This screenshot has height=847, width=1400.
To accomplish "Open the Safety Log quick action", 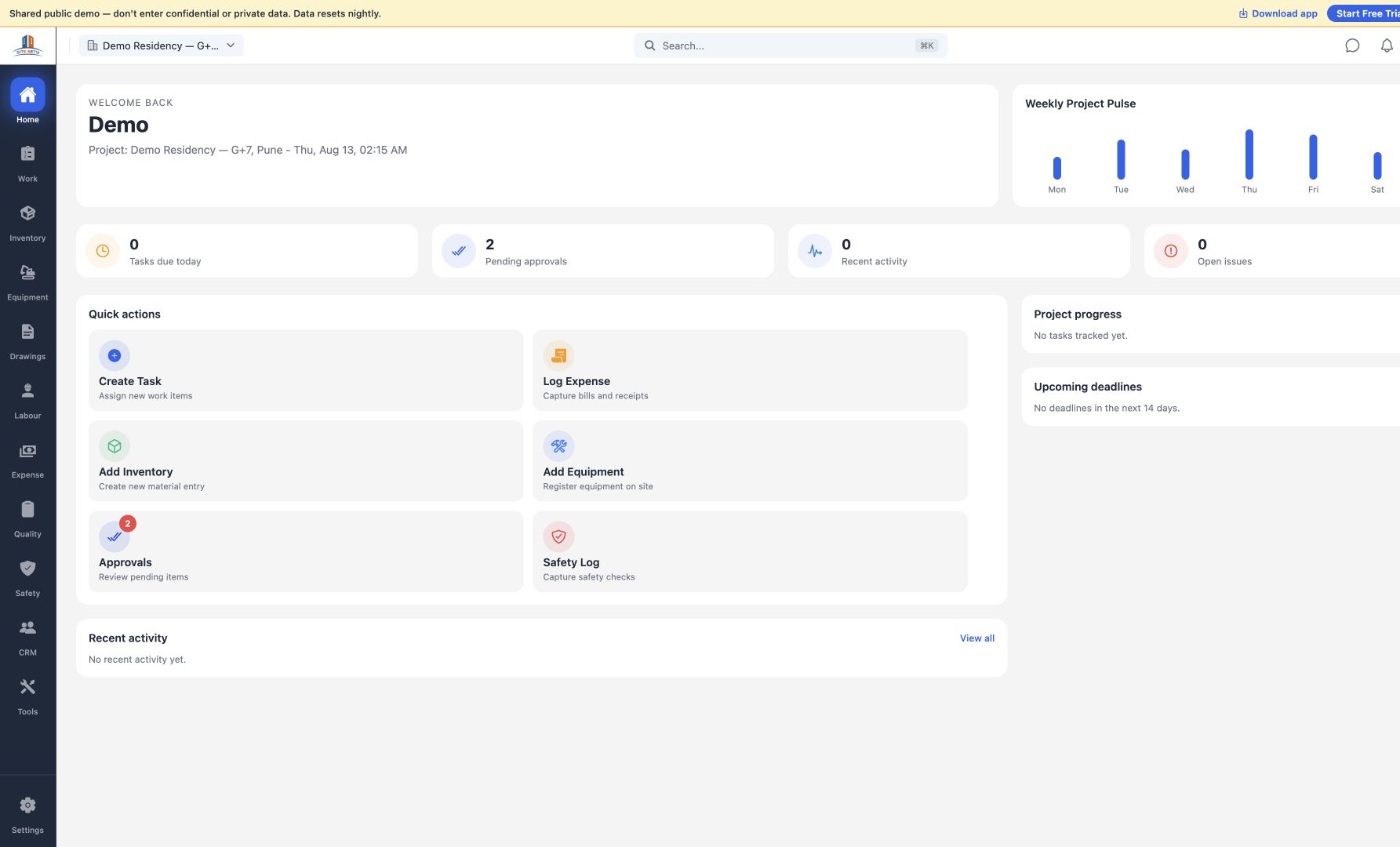I will pyautogui.click(x=750, y=551).
